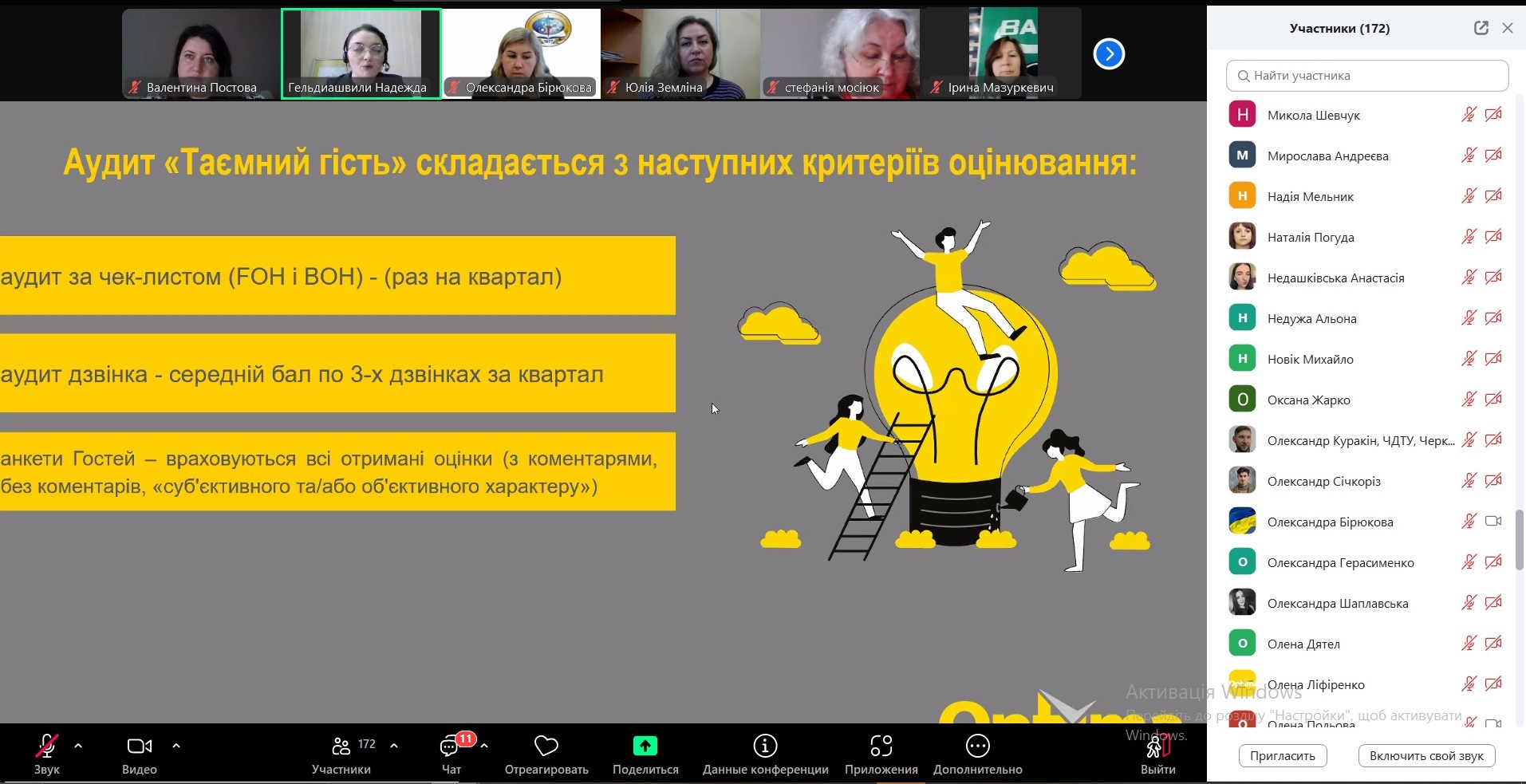This screenshot has width=1526, height=784.
Task: Expand the arrow next to Участники
Action: tap(394, 746)
